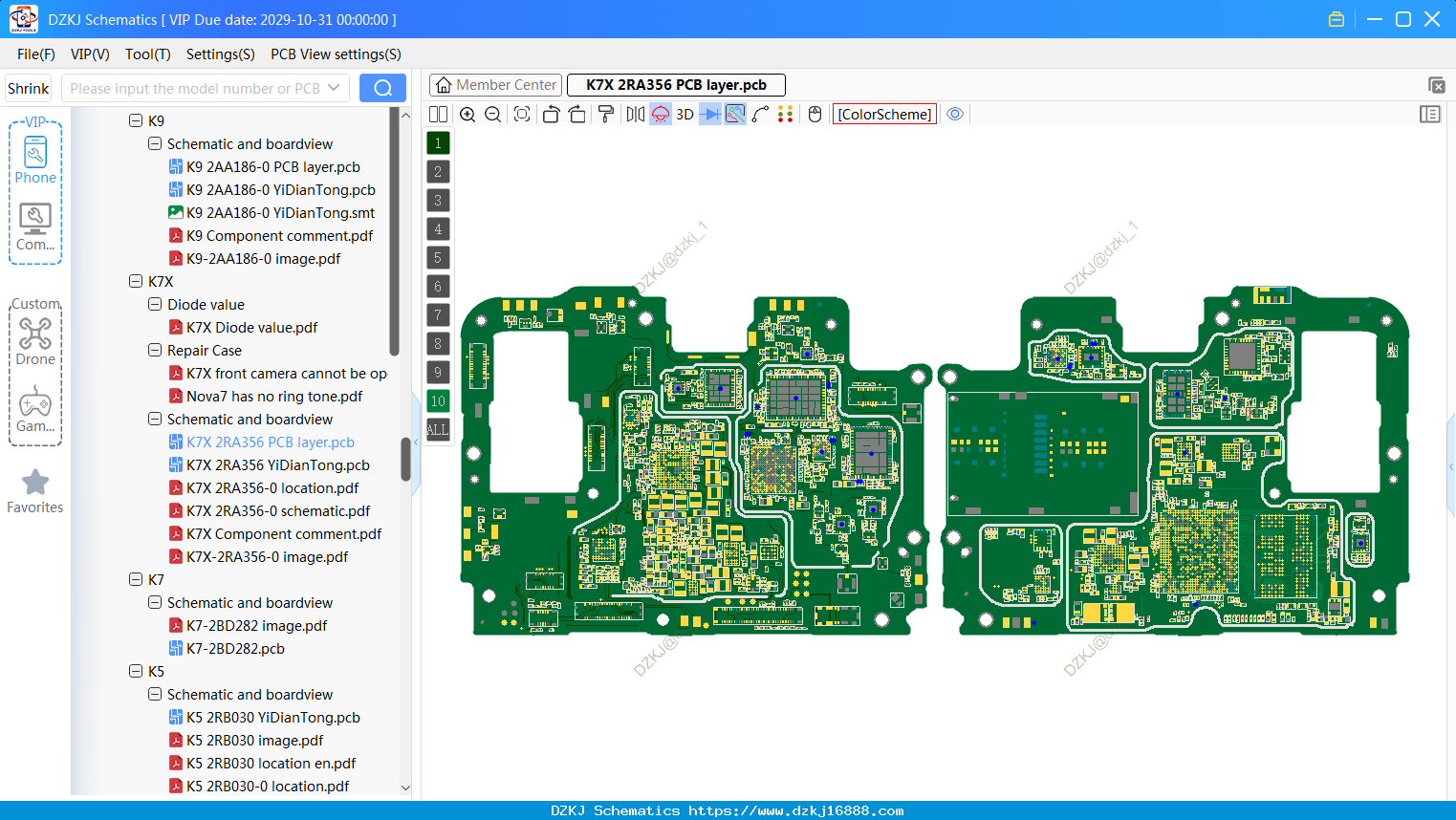The width and height of the screenshot is (1456, 820).
Task: Collapse K7X Schematic and boardview folder
Action: click(155, 420)
